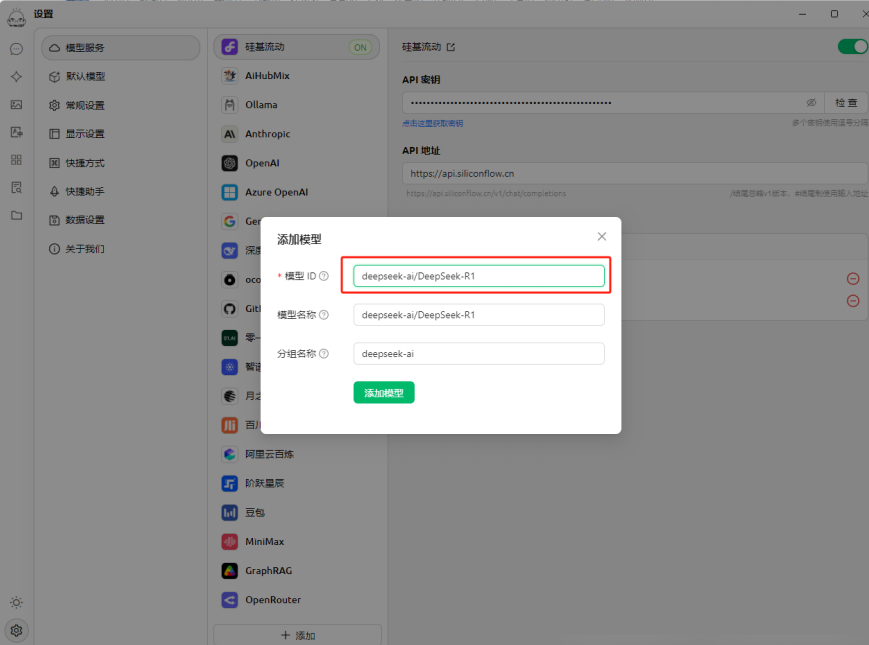Image resolution: width=869 pixels, height=645 pixels.
Task: Select OpenAI provider
Action: point(297,163)
